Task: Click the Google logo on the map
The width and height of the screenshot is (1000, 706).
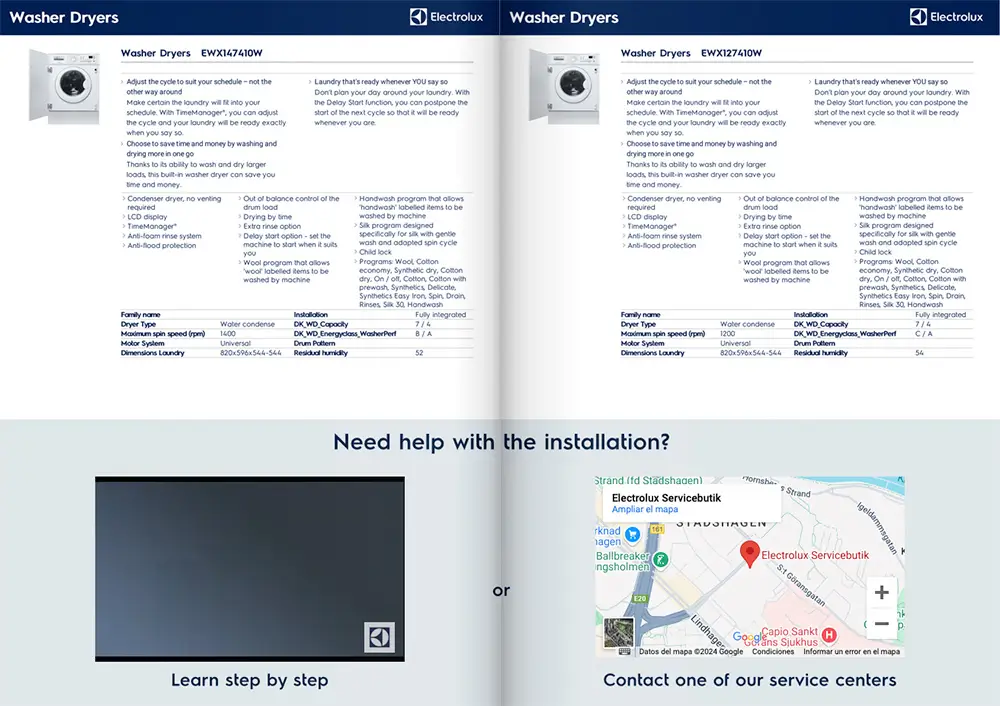Action: 749,636
